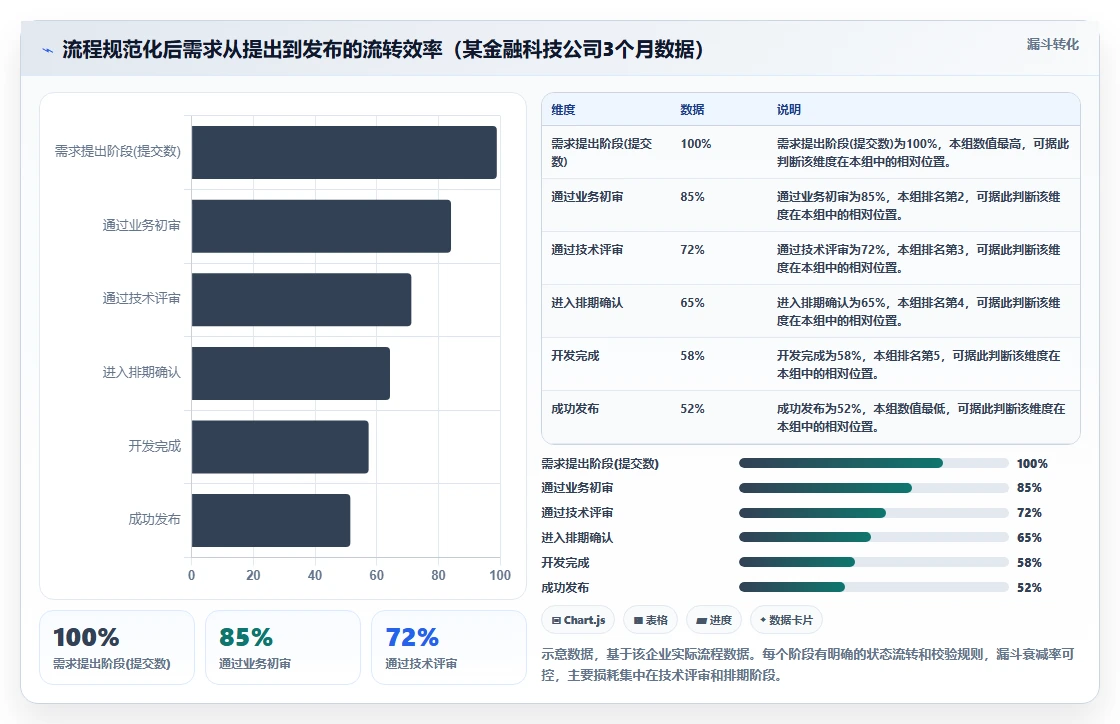Click the footnote starting with 示意数据
1120x724 pixels.
click(x=808, y=665)
